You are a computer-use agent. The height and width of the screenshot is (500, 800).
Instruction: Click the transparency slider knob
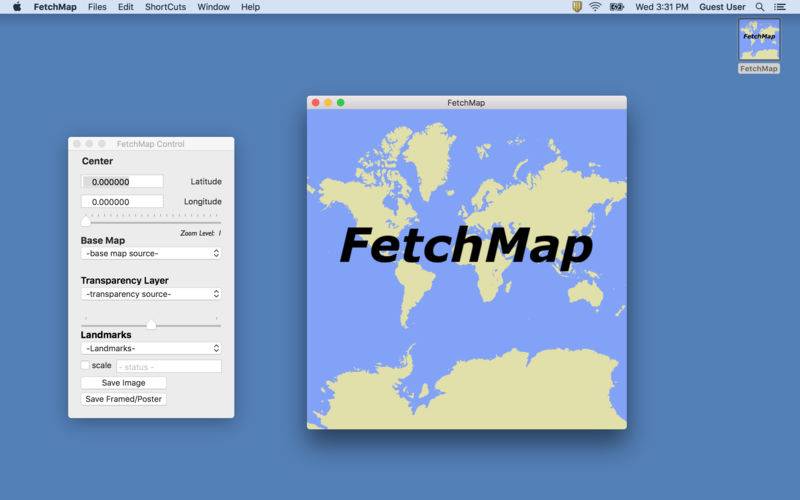[151, 324]
